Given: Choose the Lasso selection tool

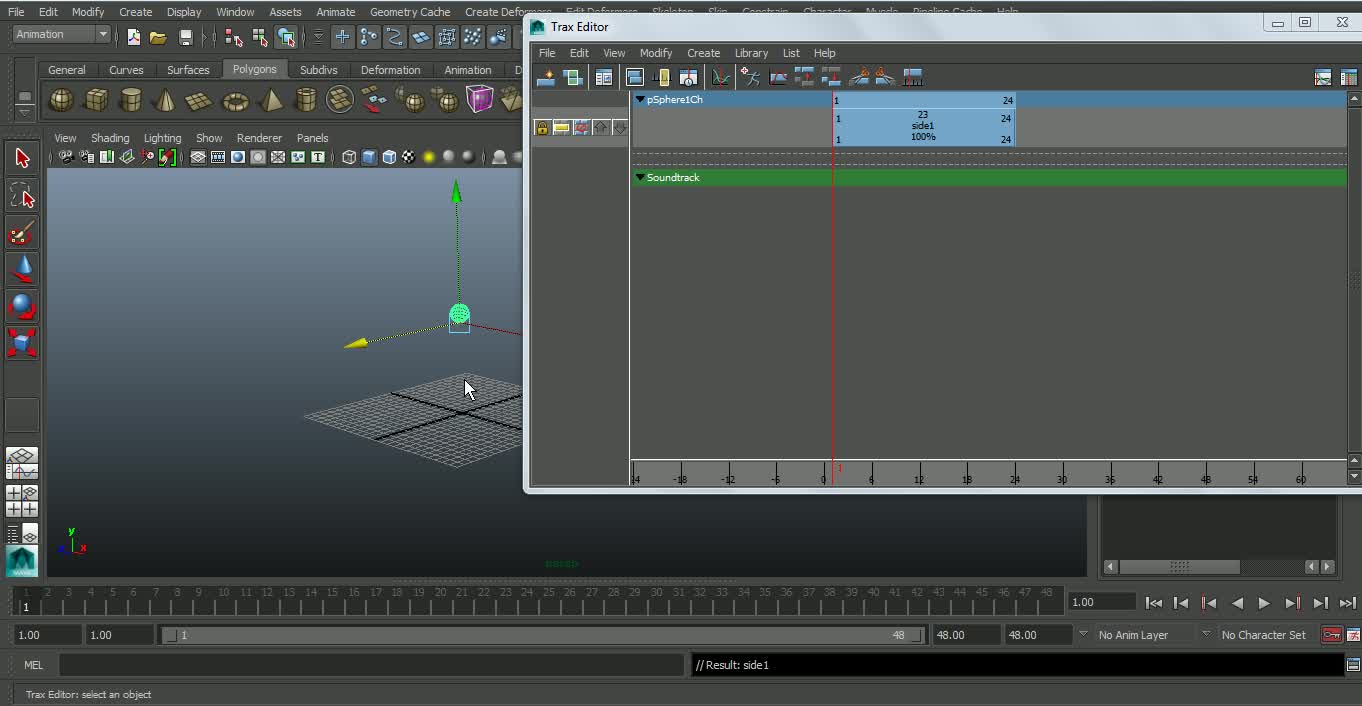Looking at the screenshot, I should pyautogui.click(x=22, y=196).
